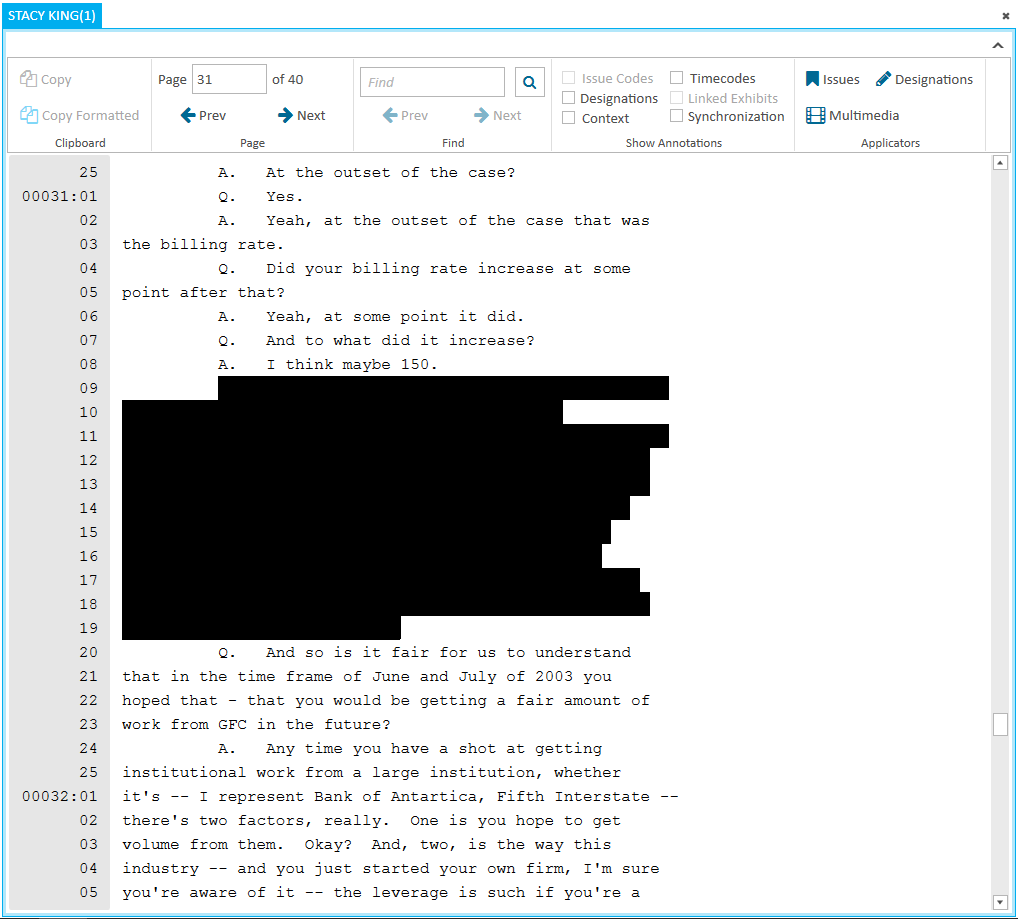Click the Copy Formatted icon
The width and height of the screenshot is (1018, 919).
click(29, 115)
